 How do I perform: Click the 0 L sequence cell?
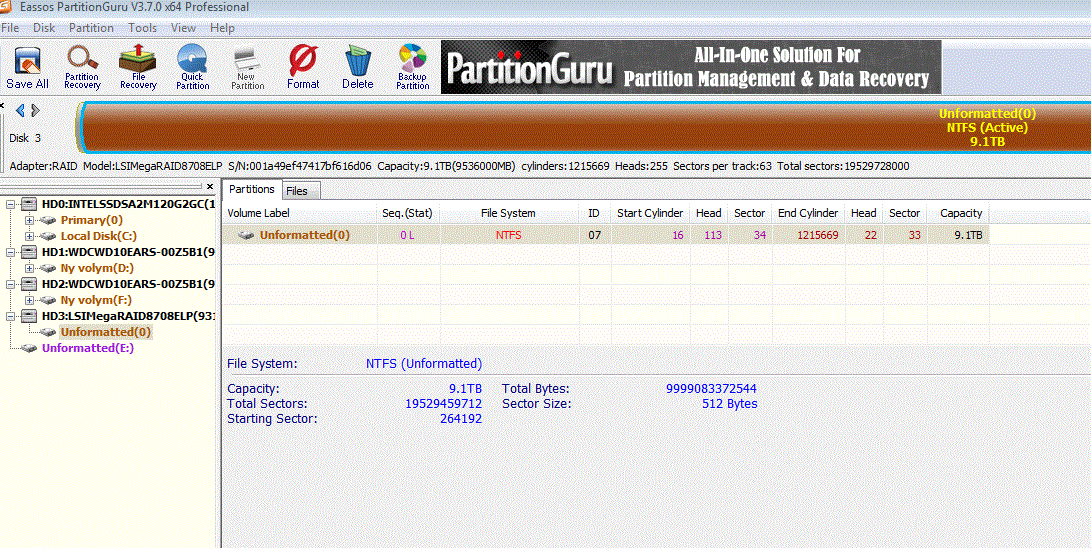(408, 235)
